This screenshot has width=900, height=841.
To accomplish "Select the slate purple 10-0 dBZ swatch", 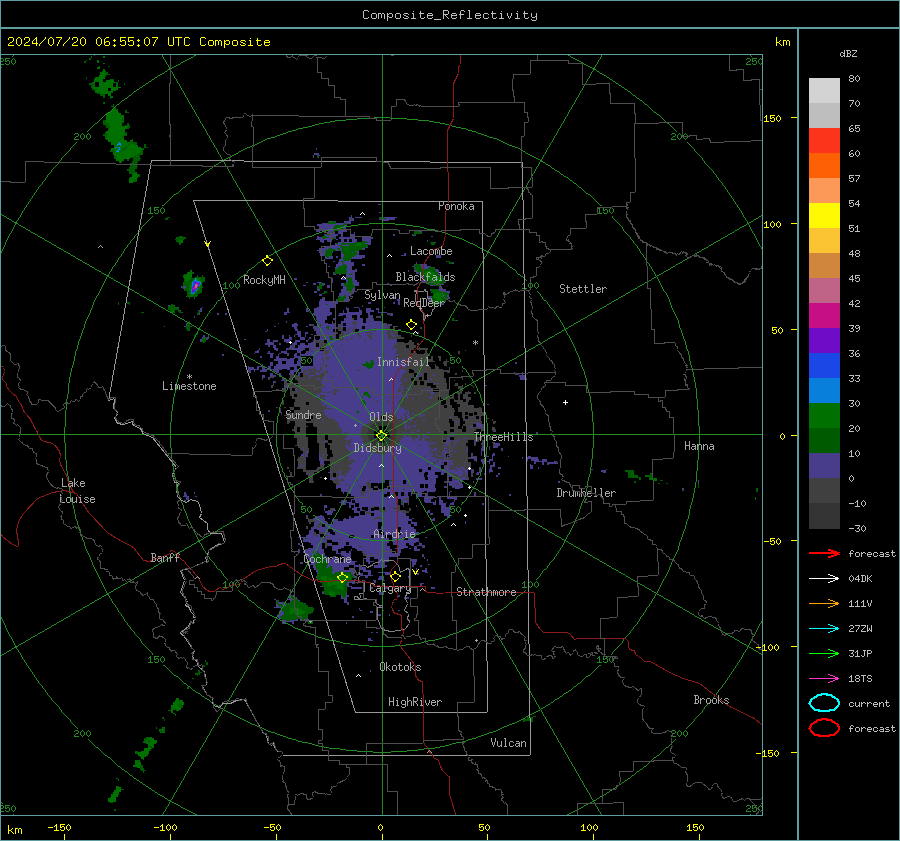I will tap(824, 466).
